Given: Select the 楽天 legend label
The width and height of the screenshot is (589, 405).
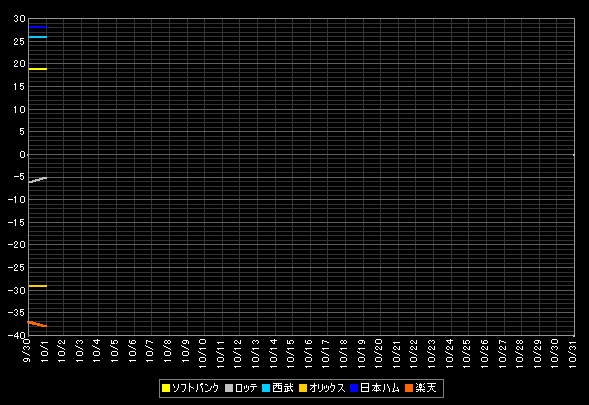Looking at the screenshot, I should tap(426, 388).
